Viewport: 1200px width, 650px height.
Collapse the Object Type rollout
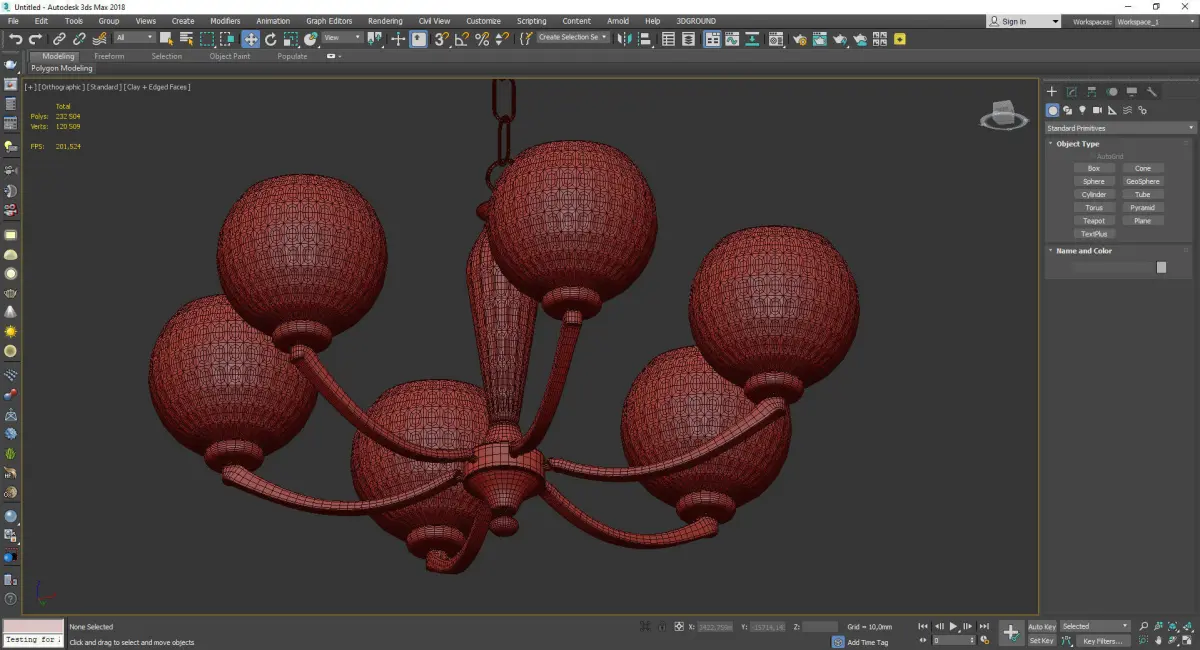pos(1077,144)
